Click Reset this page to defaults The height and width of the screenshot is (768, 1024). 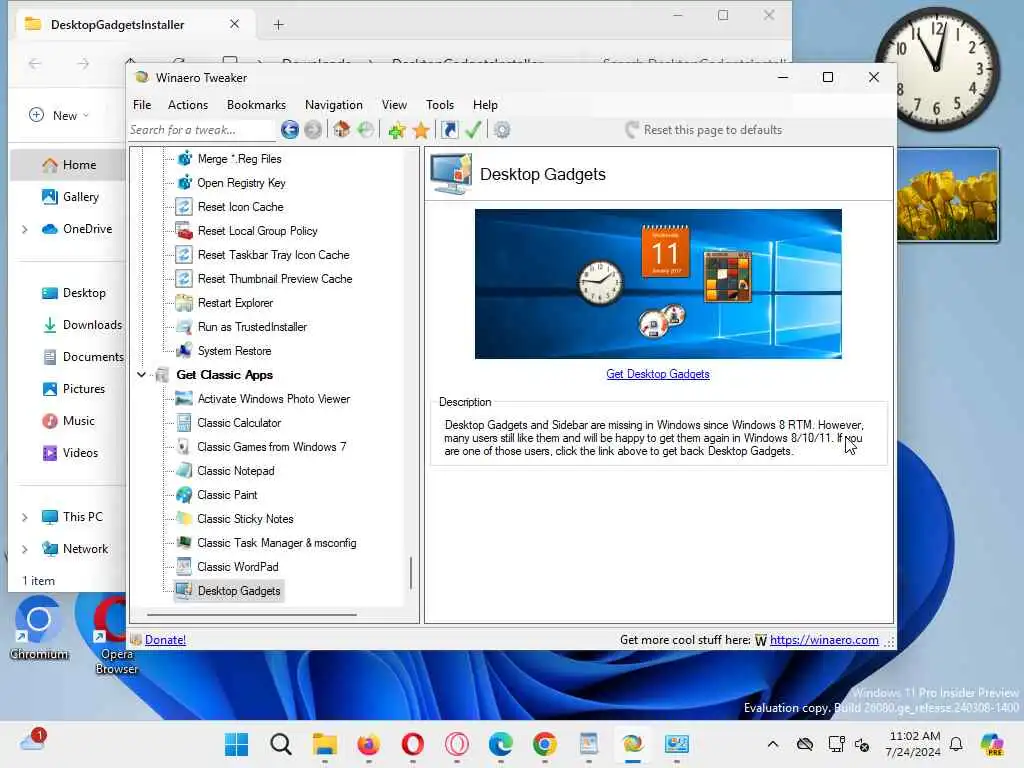point(703,130)
